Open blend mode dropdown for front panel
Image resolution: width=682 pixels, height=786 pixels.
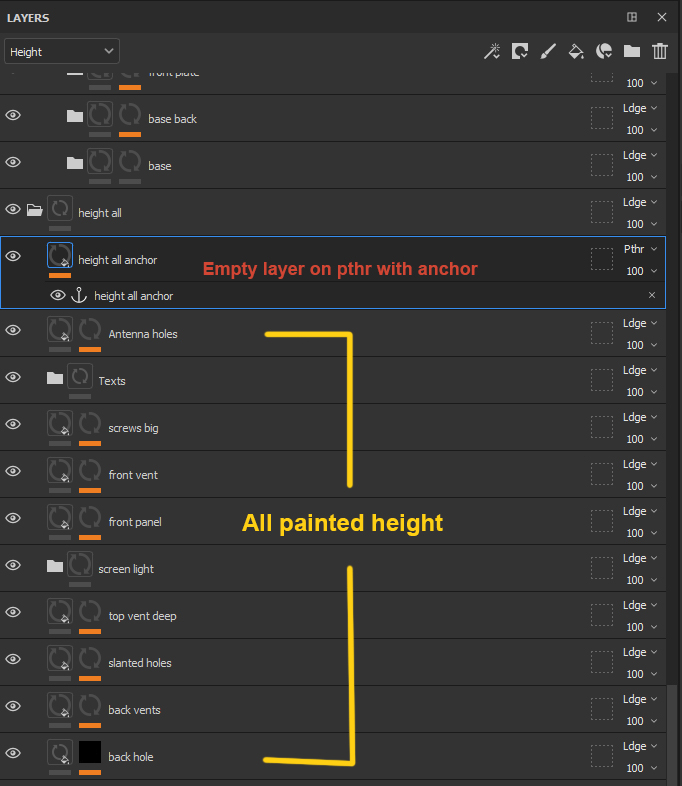click(x=640, y=511)
